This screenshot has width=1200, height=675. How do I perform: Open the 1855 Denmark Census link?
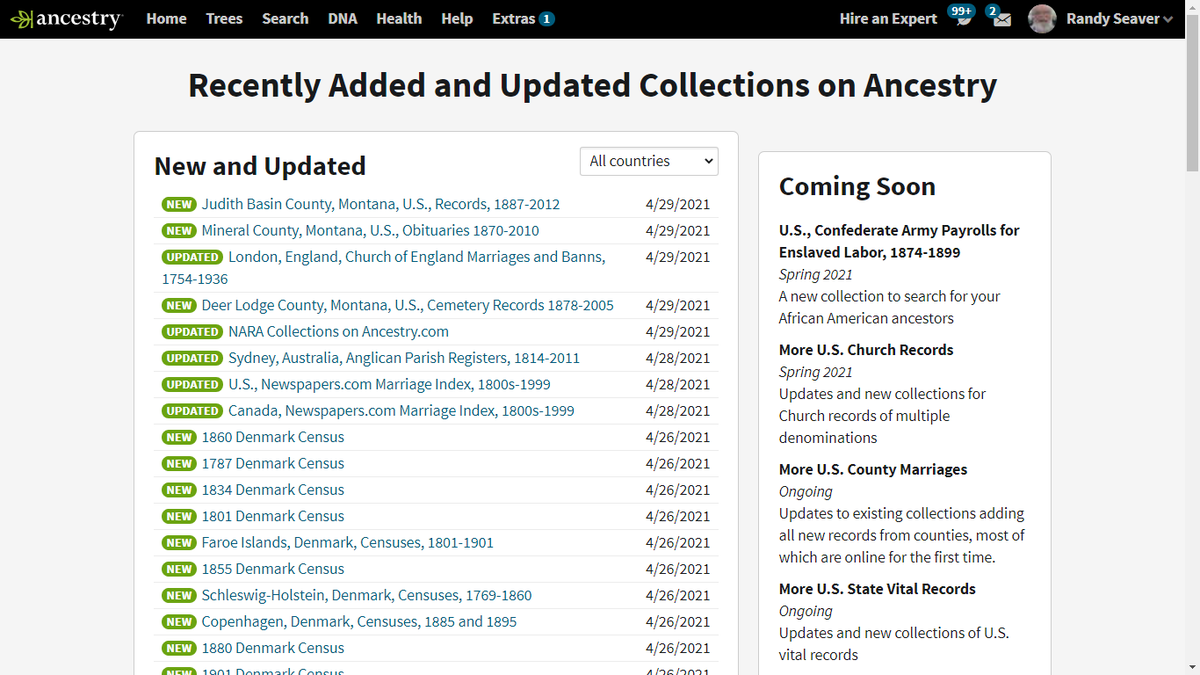[273, 569]
